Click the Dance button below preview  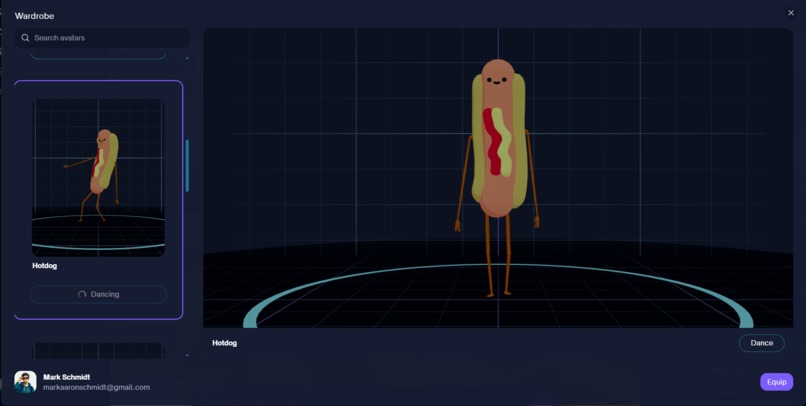pos(761,343)
